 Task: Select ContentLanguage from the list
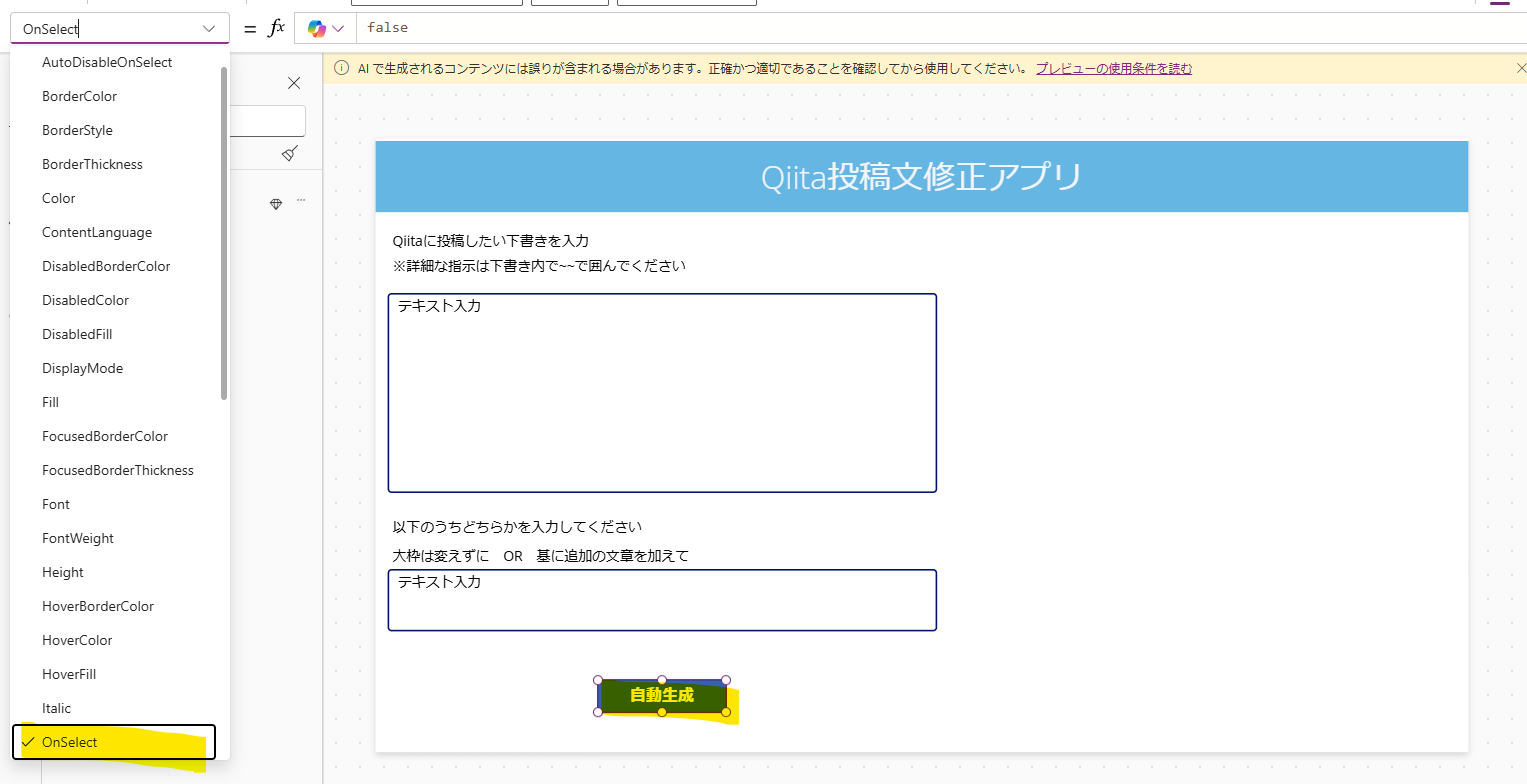pos(97,232)
